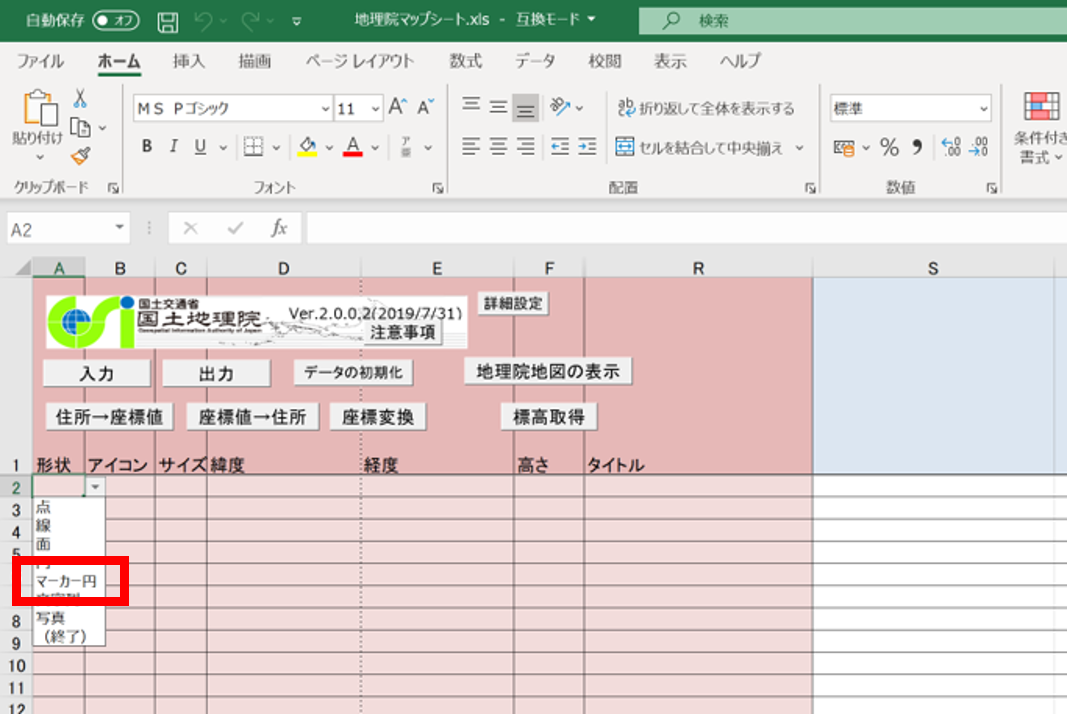
Task: Click the 詳細設定 button
Action: pos(513,304)
